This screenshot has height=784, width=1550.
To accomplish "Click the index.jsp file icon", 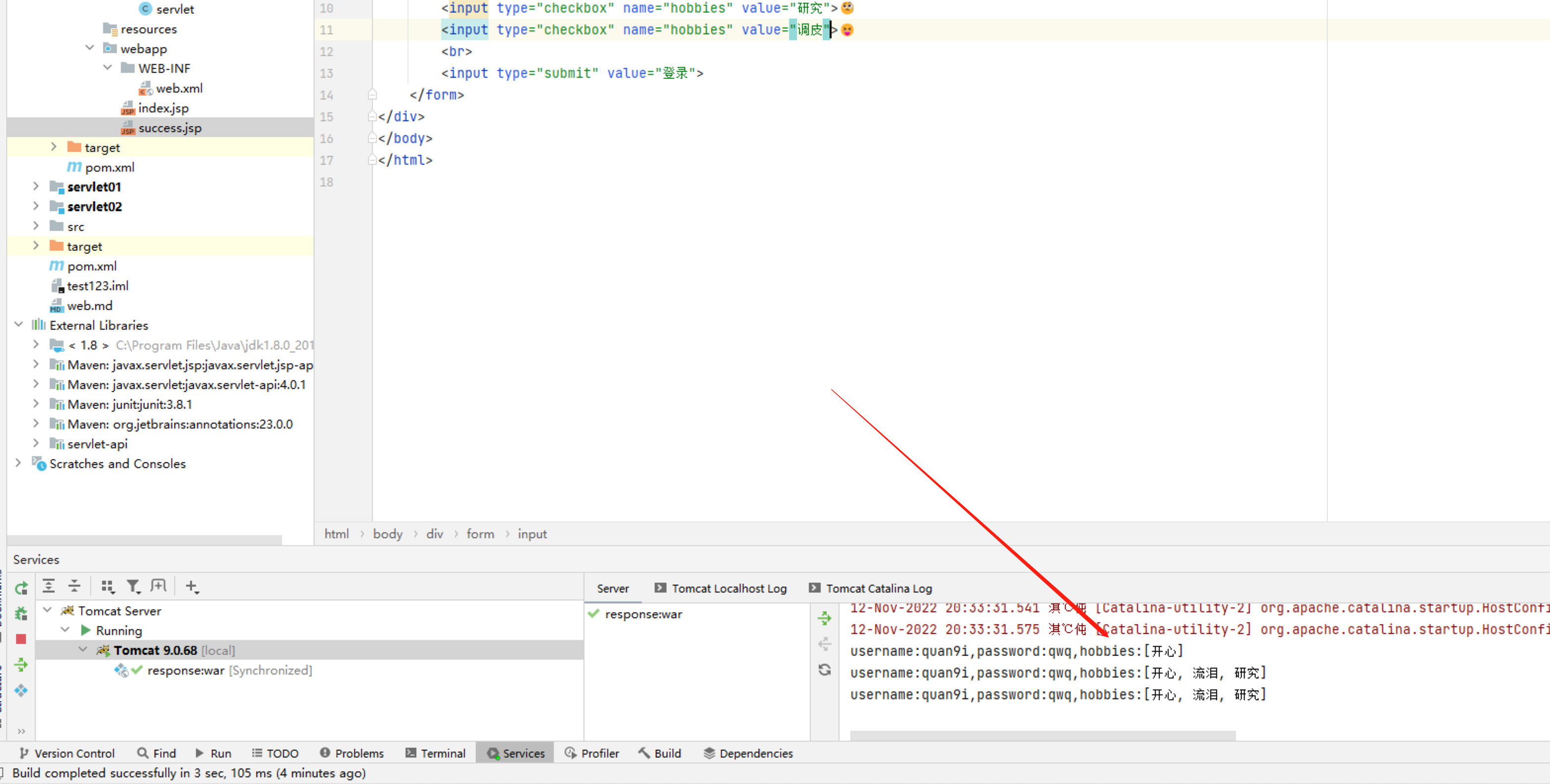I will [128, 108].
